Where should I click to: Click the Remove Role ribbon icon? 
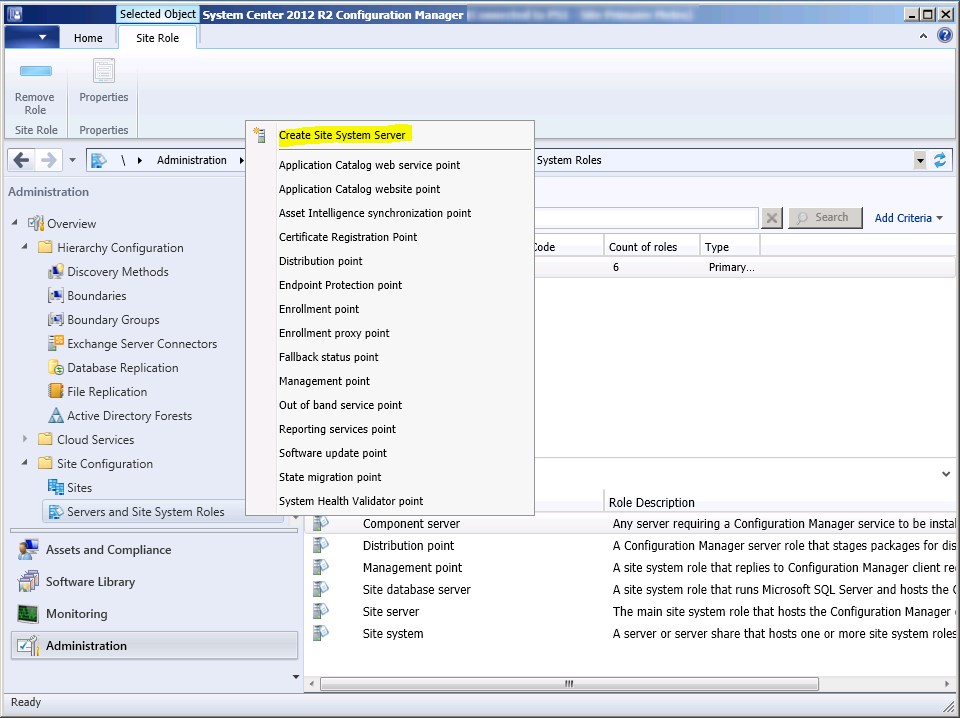[35, 71]
